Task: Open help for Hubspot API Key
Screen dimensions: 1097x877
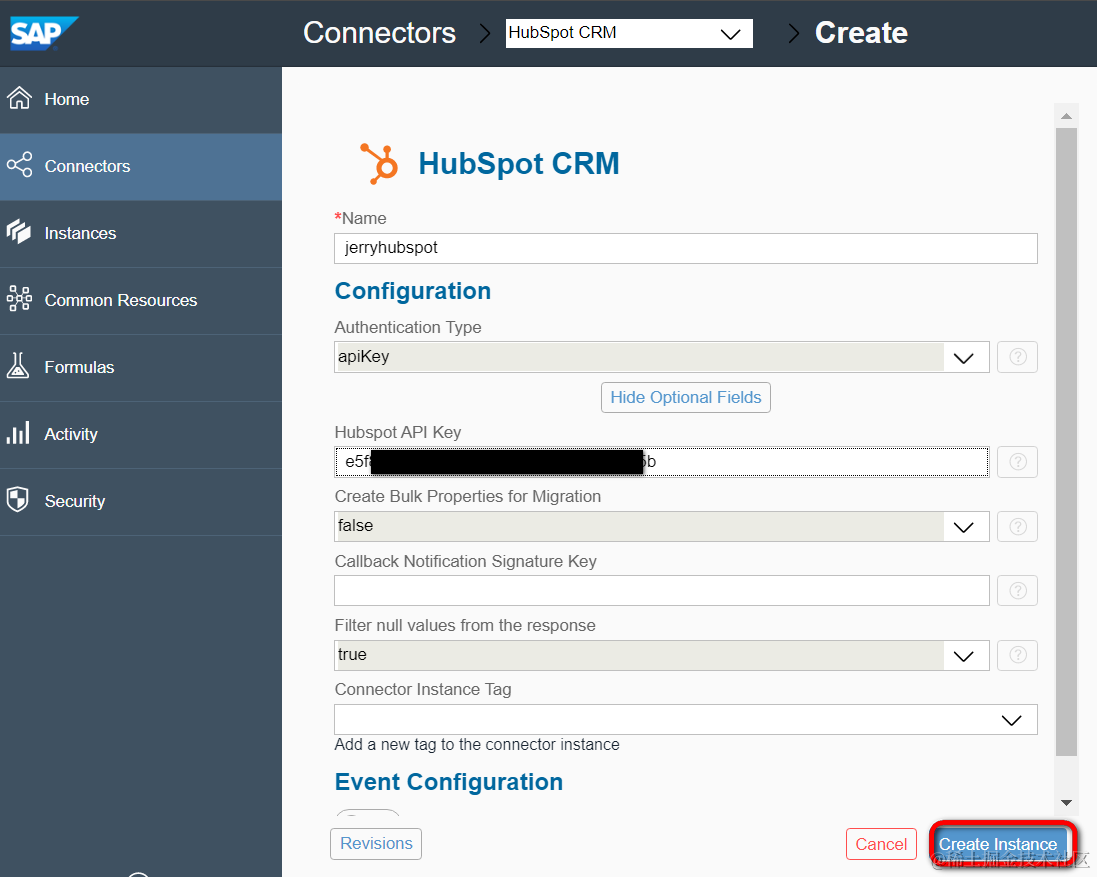Action: (1017, 462)
